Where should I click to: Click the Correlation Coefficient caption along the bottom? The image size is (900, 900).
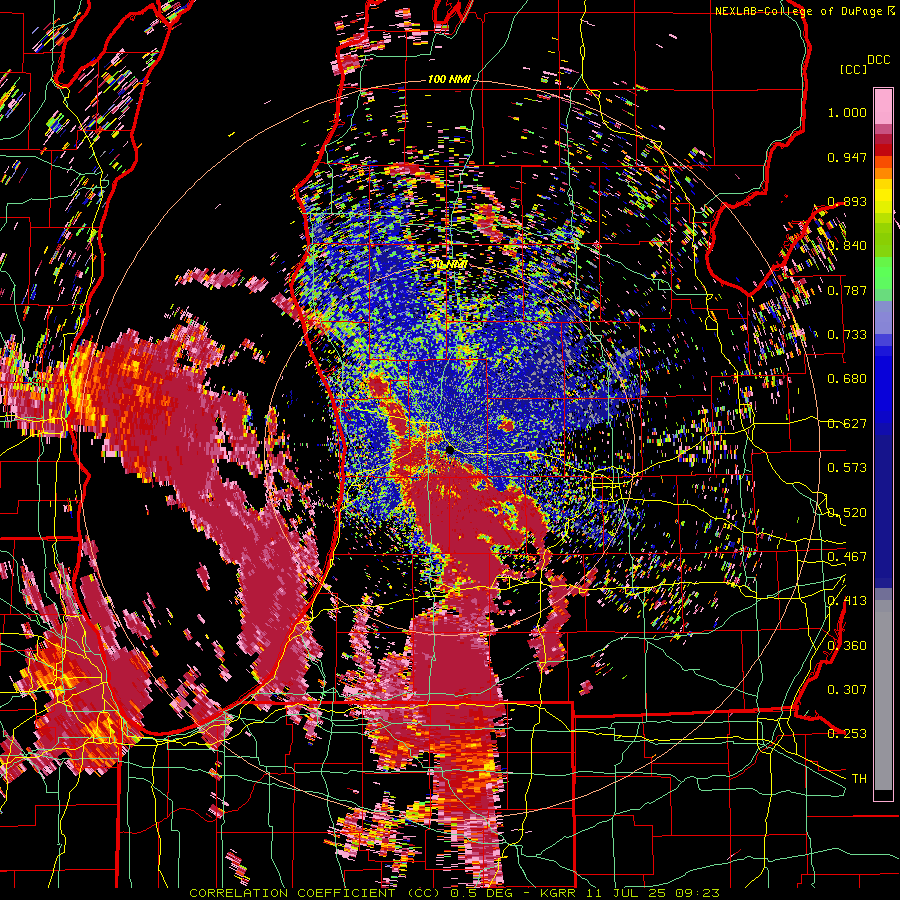pyautogui.click(x=454, y=893)
